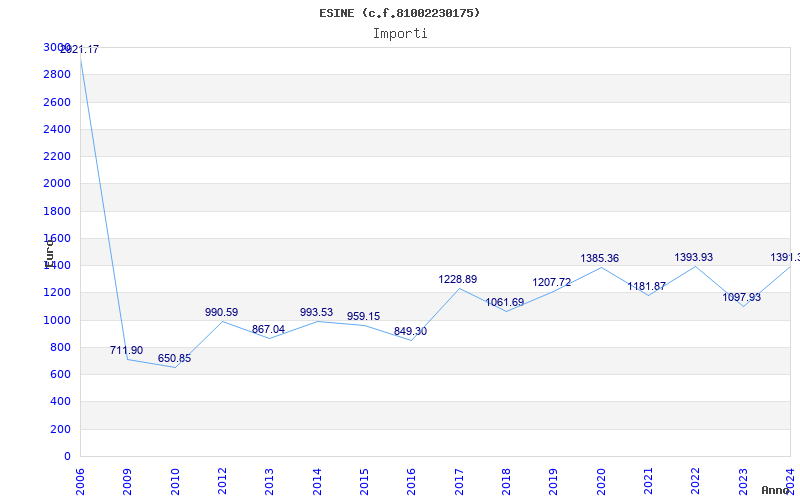Click the 2000 y-axis tick label
The width and height of the screenshot is (800, 500).
(x=57, y=184)
